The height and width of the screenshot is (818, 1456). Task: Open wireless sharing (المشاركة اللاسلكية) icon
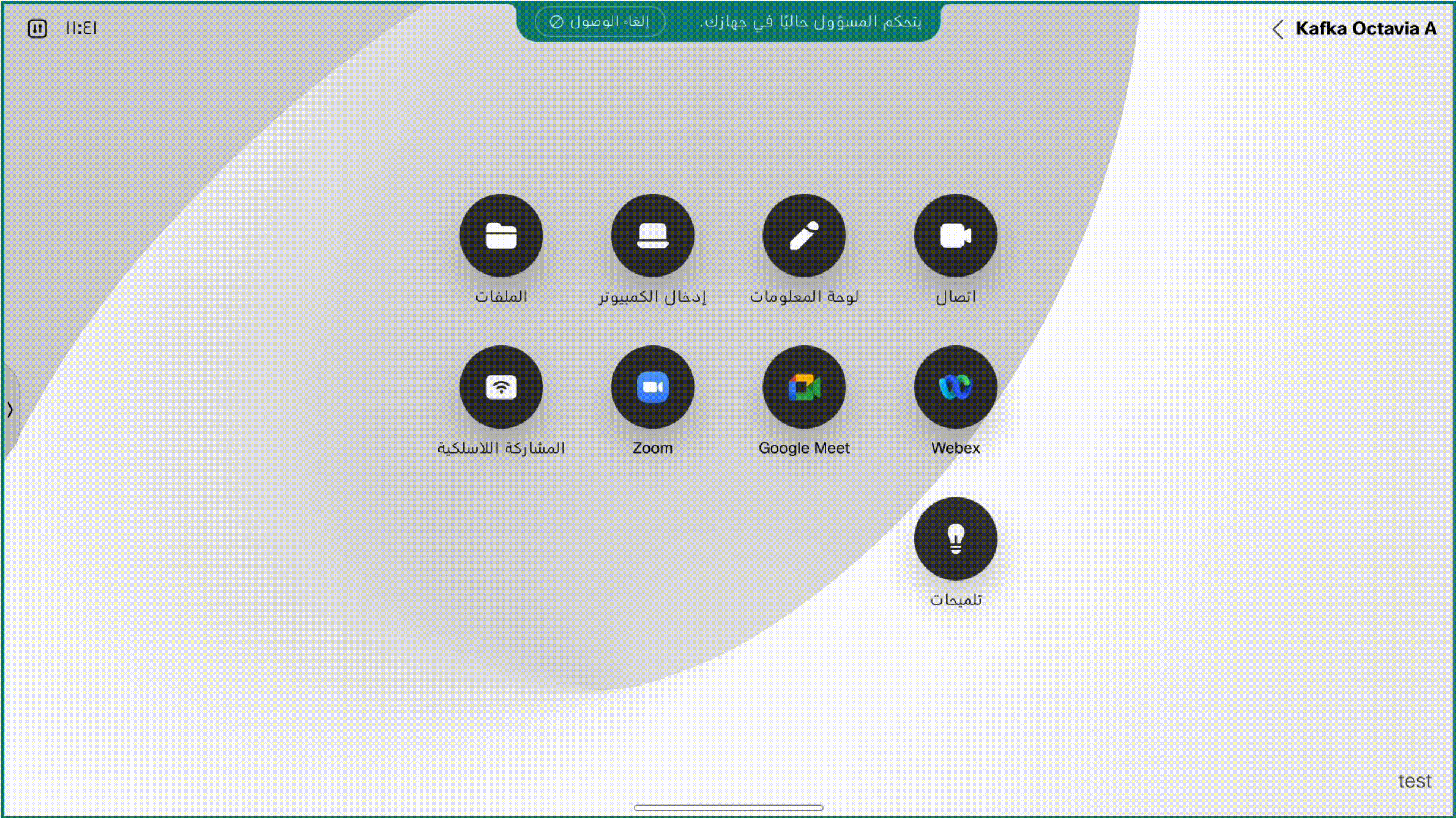tap(501, 387)
